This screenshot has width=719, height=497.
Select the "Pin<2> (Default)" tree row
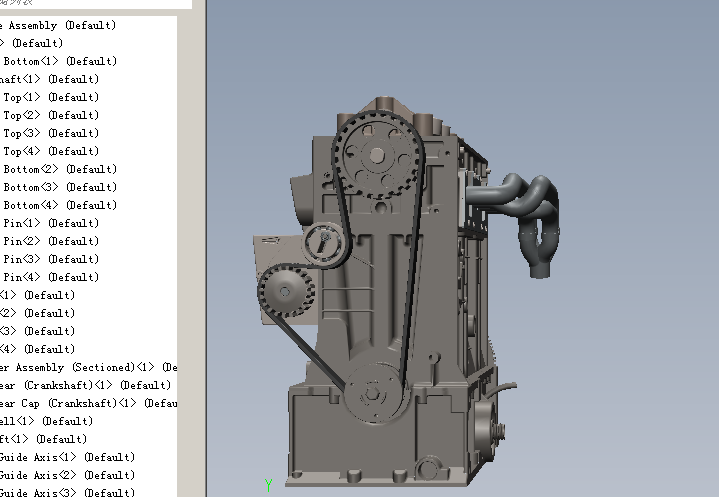50,241
